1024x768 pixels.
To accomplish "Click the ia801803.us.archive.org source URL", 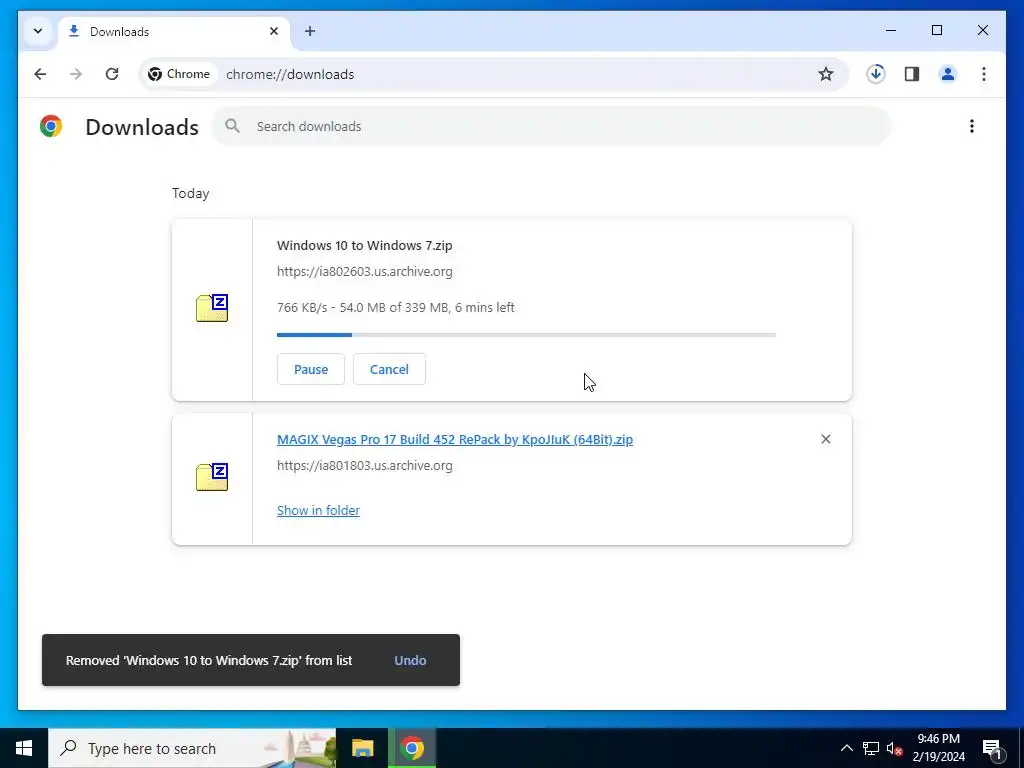I will [364, 466].
